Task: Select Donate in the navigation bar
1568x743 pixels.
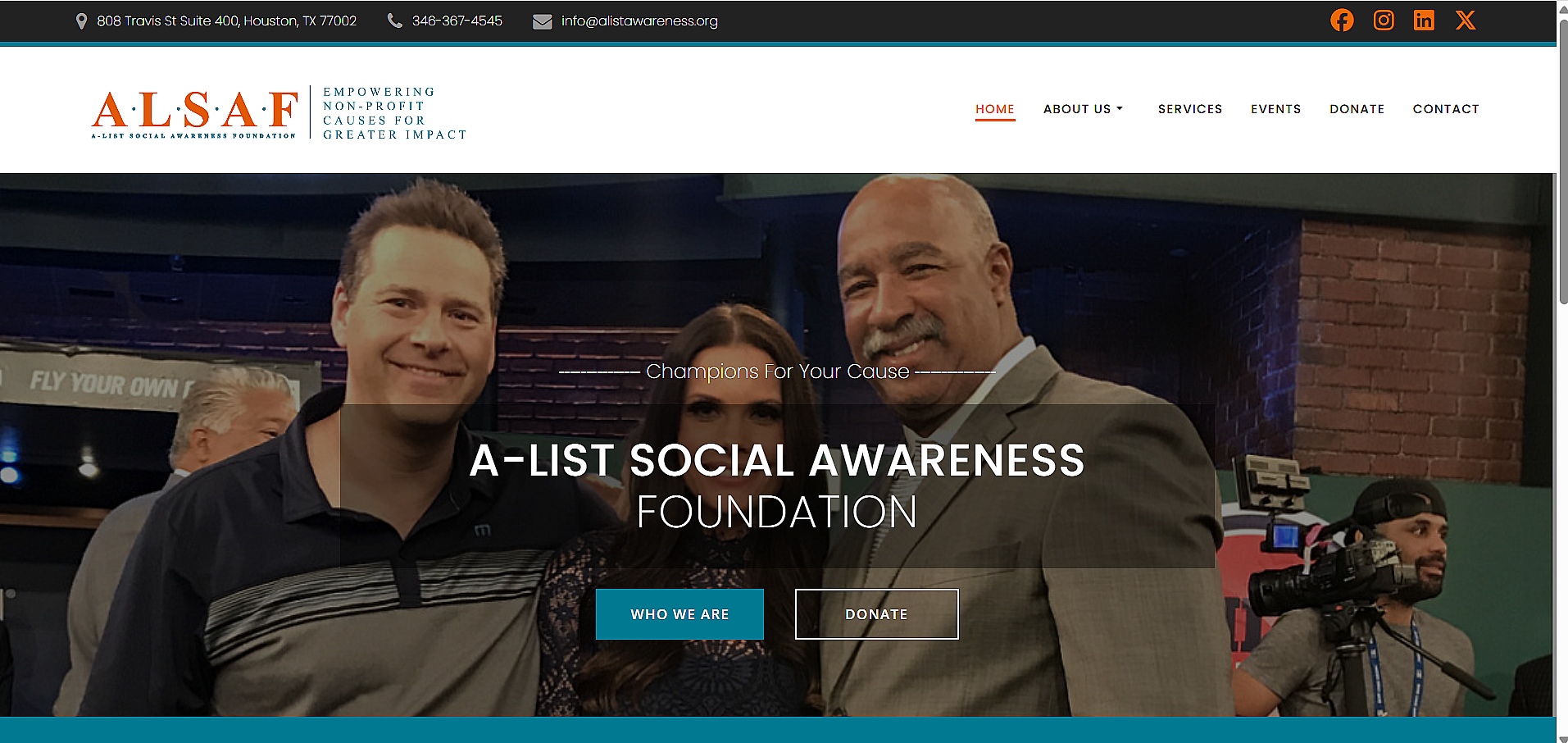Action: tap(1357, 109)
